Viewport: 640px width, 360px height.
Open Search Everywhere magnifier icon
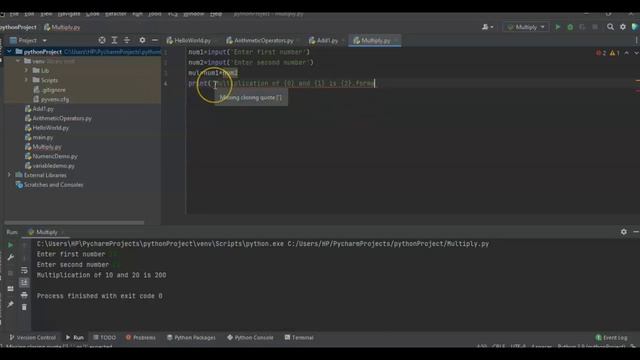point(610,27)
